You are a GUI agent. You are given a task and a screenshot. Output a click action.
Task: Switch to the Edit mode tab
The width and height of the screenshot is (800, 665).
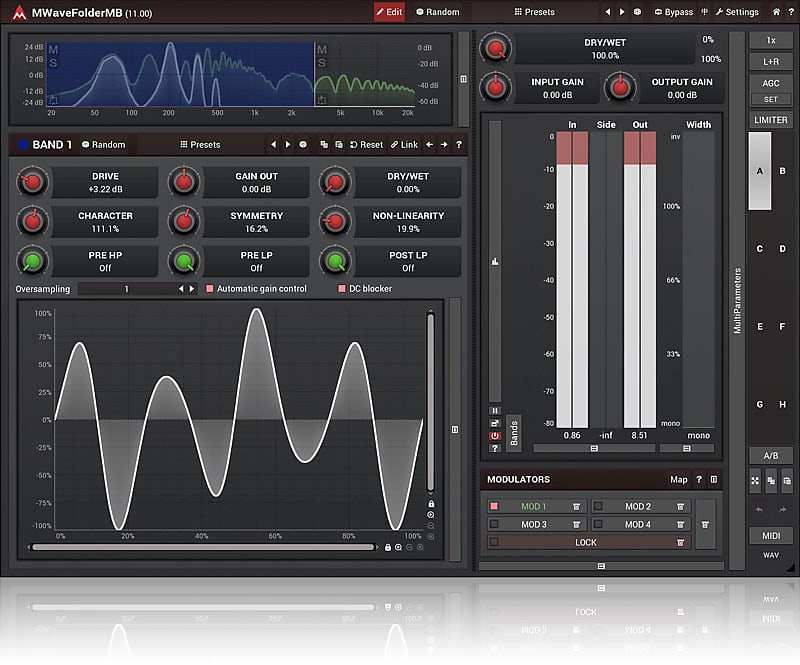pos(389,12)
